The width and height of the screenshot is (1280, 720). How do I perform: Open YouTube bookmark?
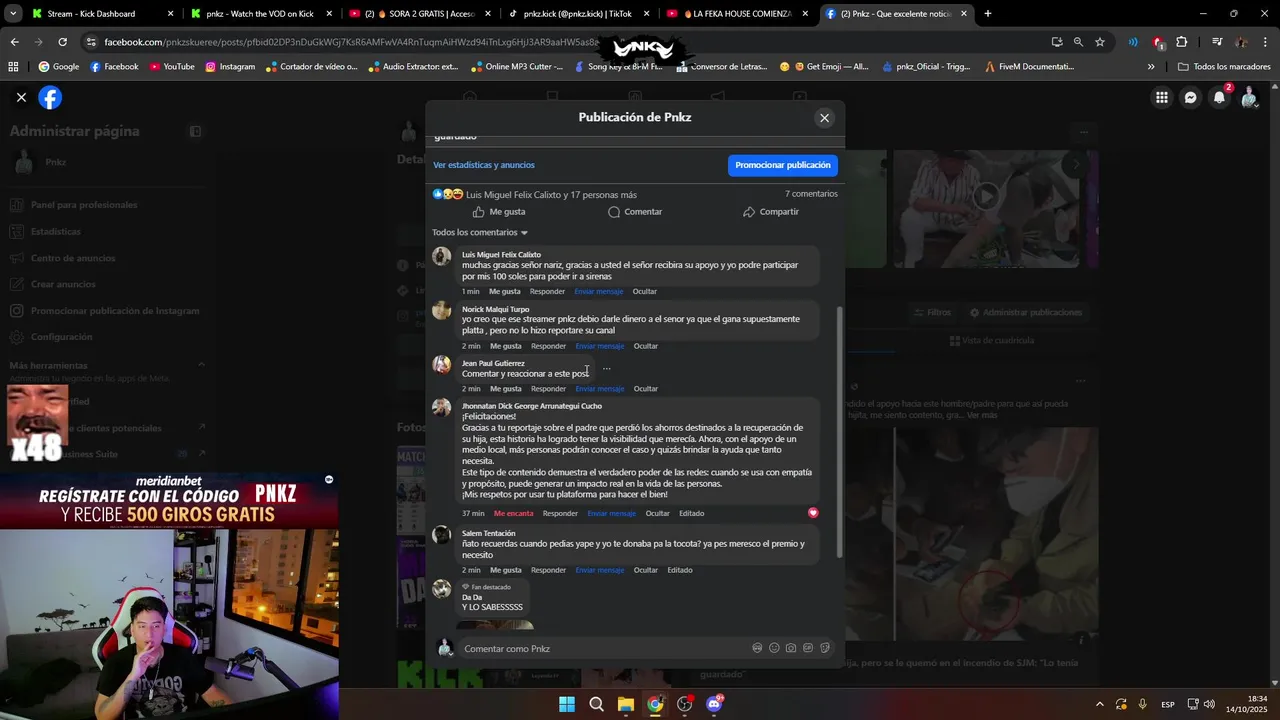click(x=172, y=67)
